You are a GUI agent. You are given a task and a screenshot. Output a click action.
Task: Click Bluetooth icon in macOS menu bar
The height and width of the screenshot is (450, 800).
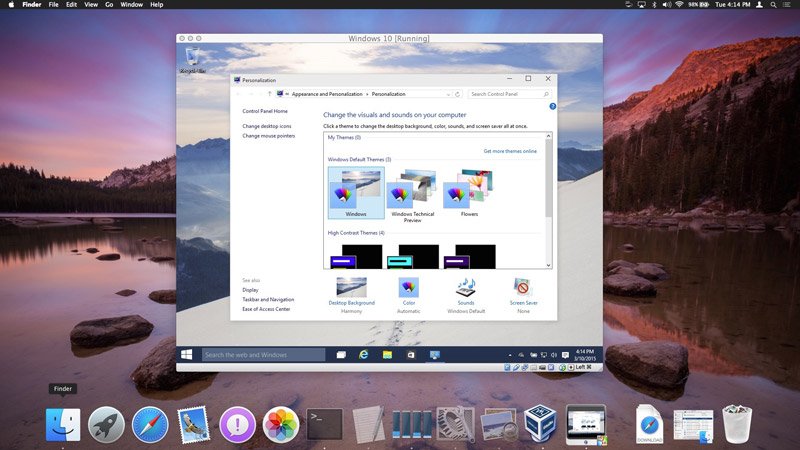(654, 5)
